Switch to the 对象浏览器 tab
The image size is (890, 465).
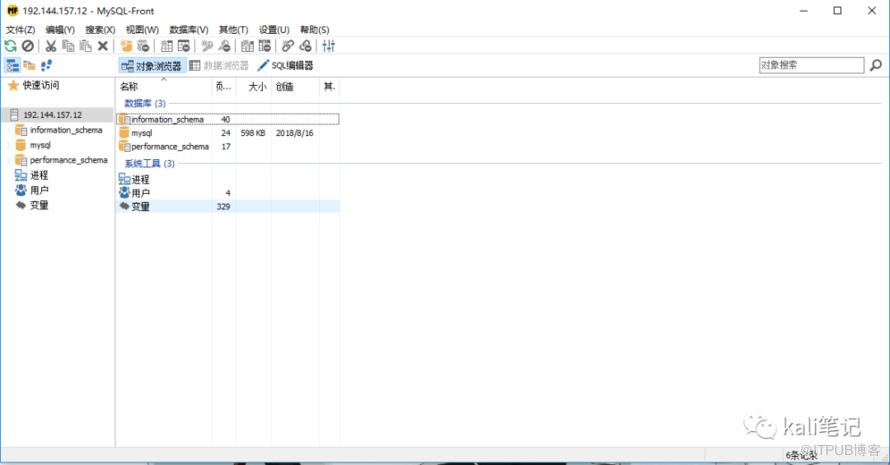click(x=152, y=66)
